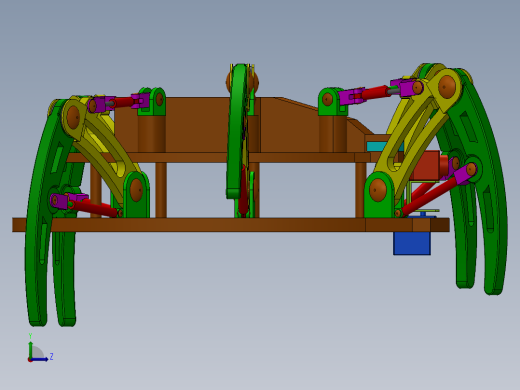
Task: Select the long bottom brown base plate
Action: pos(231,225)
